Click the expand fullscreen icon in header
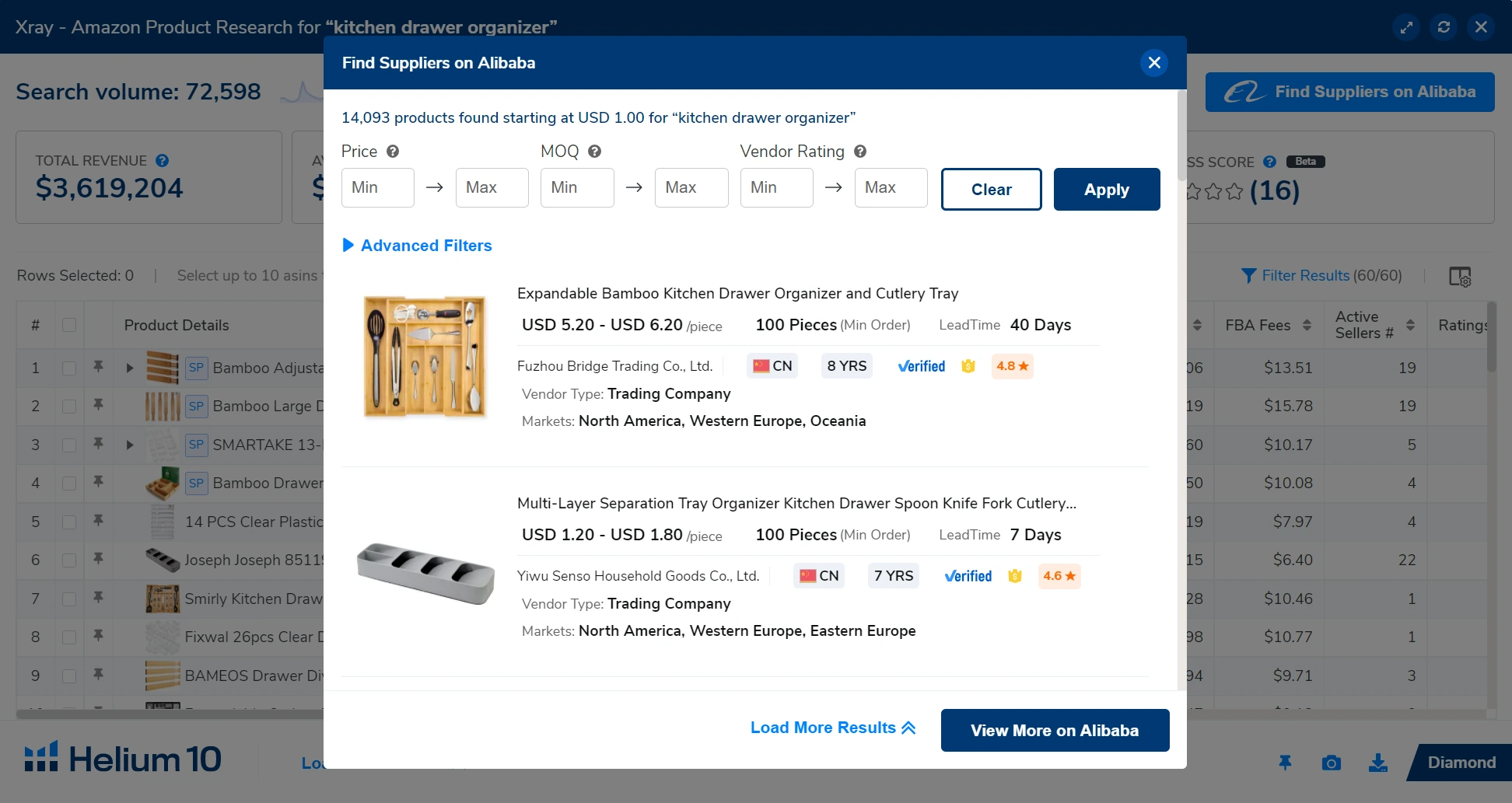Screen dimensions: 1512x803 pyautogui.click(x=1406, y=27)
